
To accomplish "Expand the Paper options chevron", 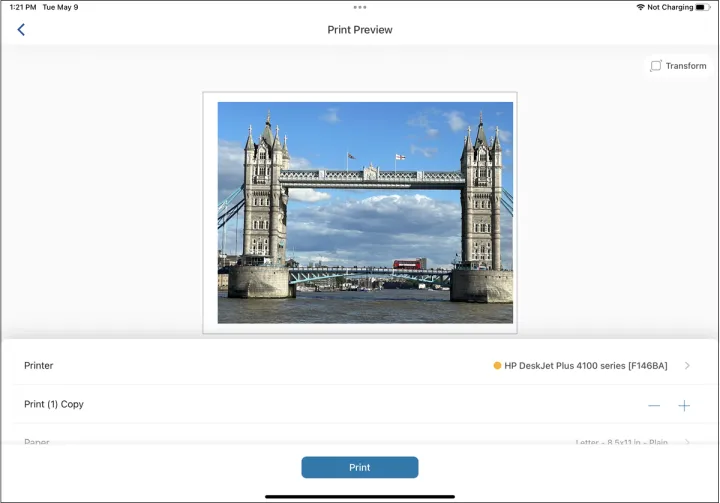I will pos(687,442).
